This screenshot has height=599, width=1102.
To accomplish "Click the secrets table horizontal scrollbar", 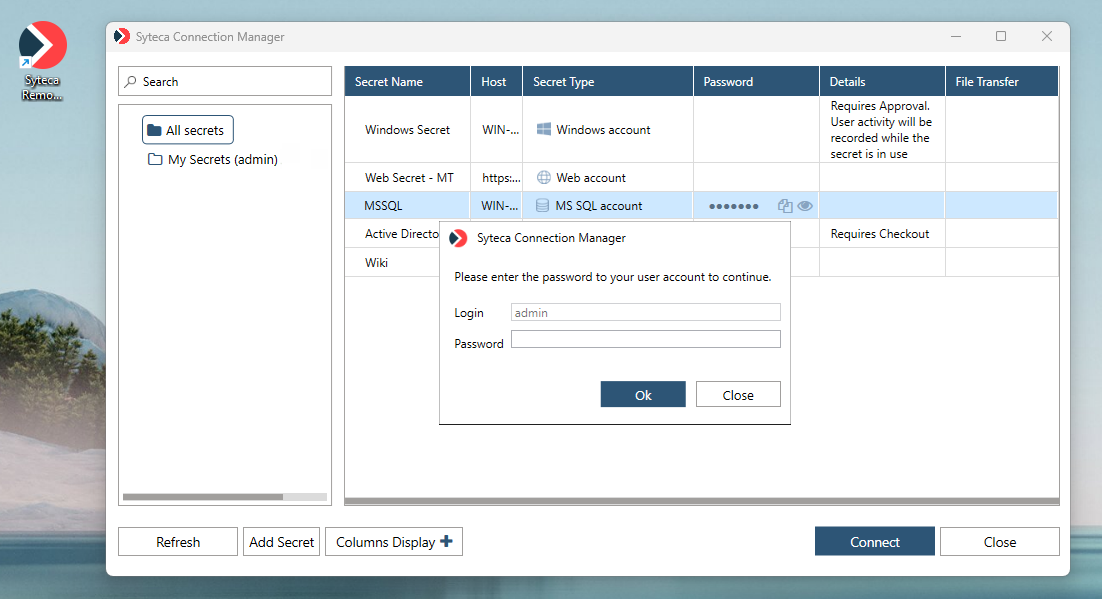I will 701,501.
